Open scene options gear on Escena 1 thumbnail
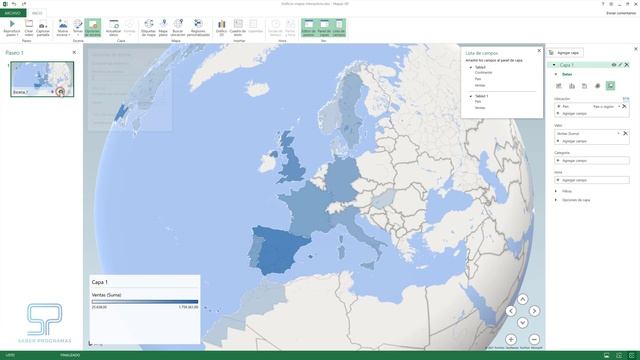The image size is (640, 360). pyautogui.click(x=61, y=92)
